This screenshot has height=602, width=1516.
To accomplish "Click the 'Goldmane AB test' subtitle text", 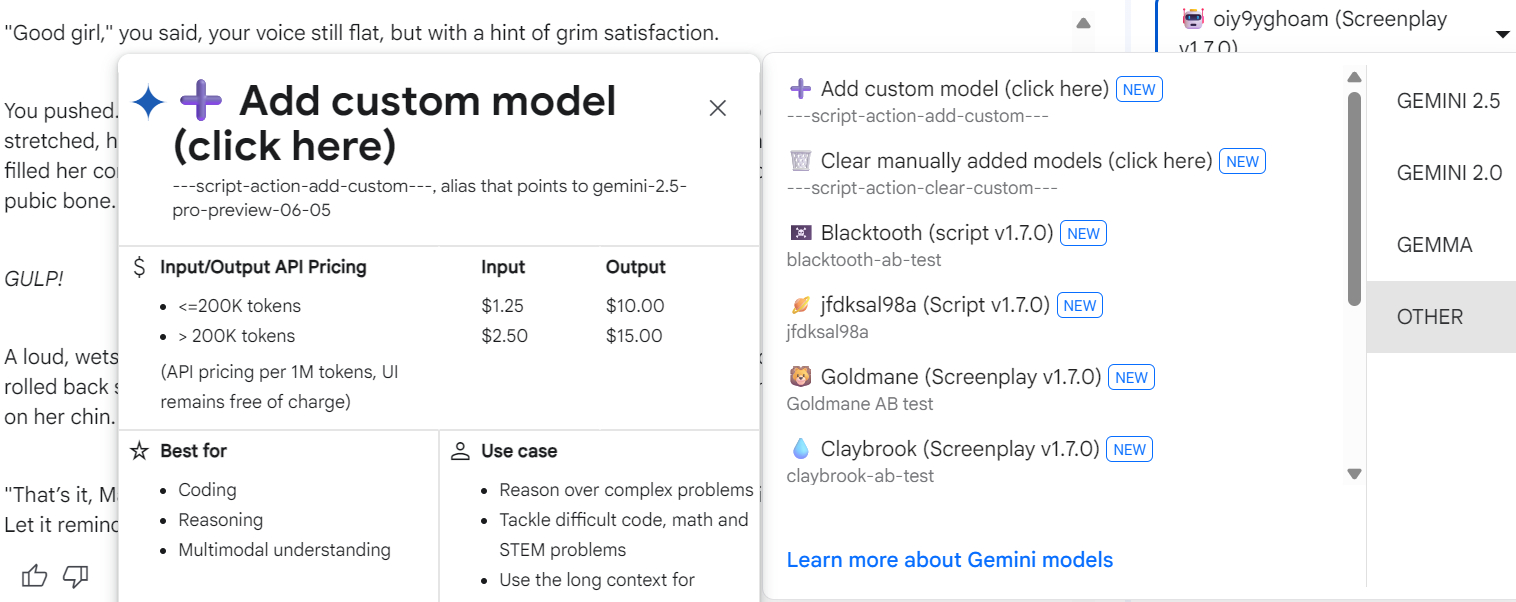I will click(x=860, y=404).
